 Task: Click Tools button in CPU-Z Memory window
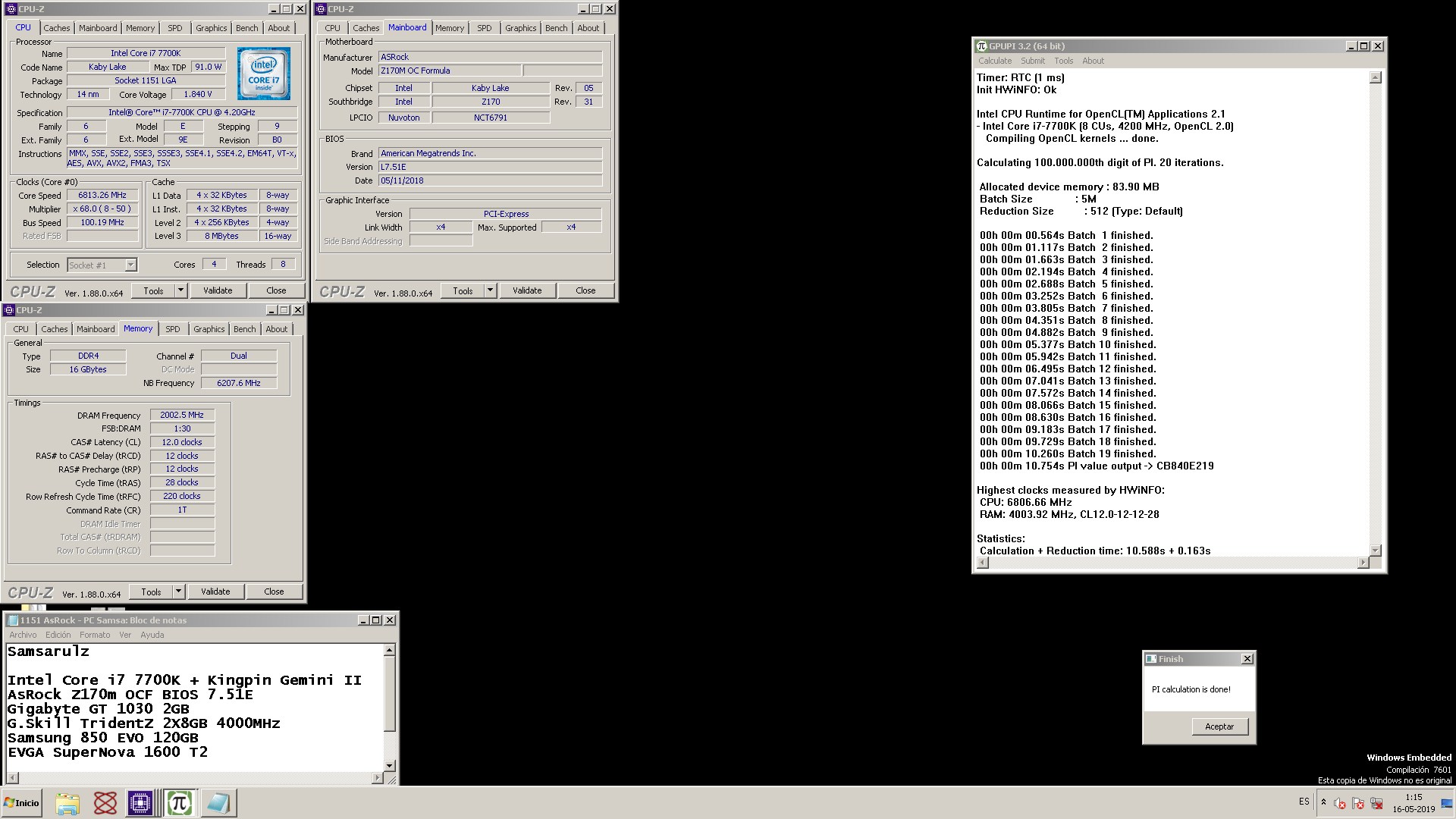tap(151, 591)
